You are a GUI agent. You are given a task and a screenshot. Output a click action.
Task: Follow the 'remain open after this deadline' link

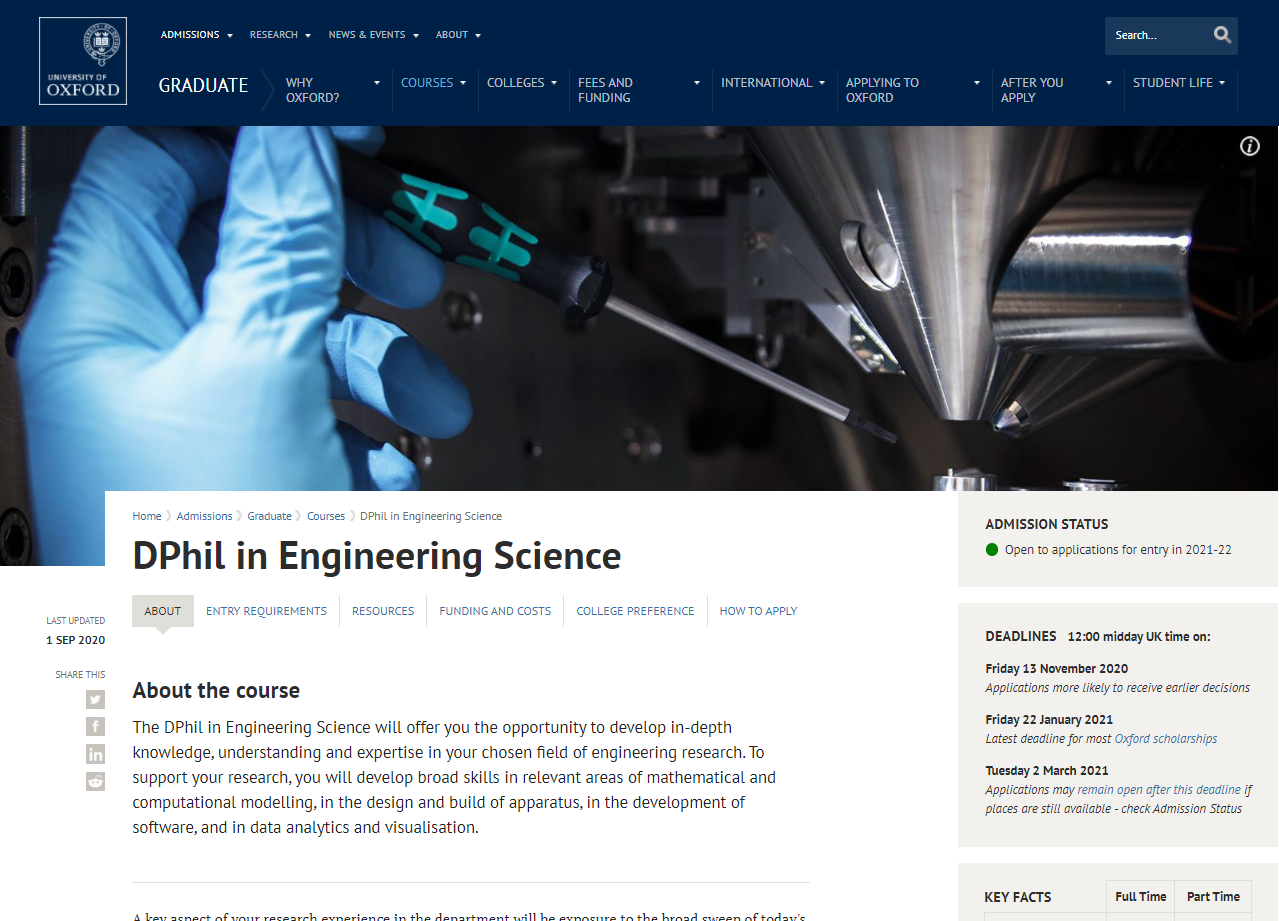[x=1159, y=790]
